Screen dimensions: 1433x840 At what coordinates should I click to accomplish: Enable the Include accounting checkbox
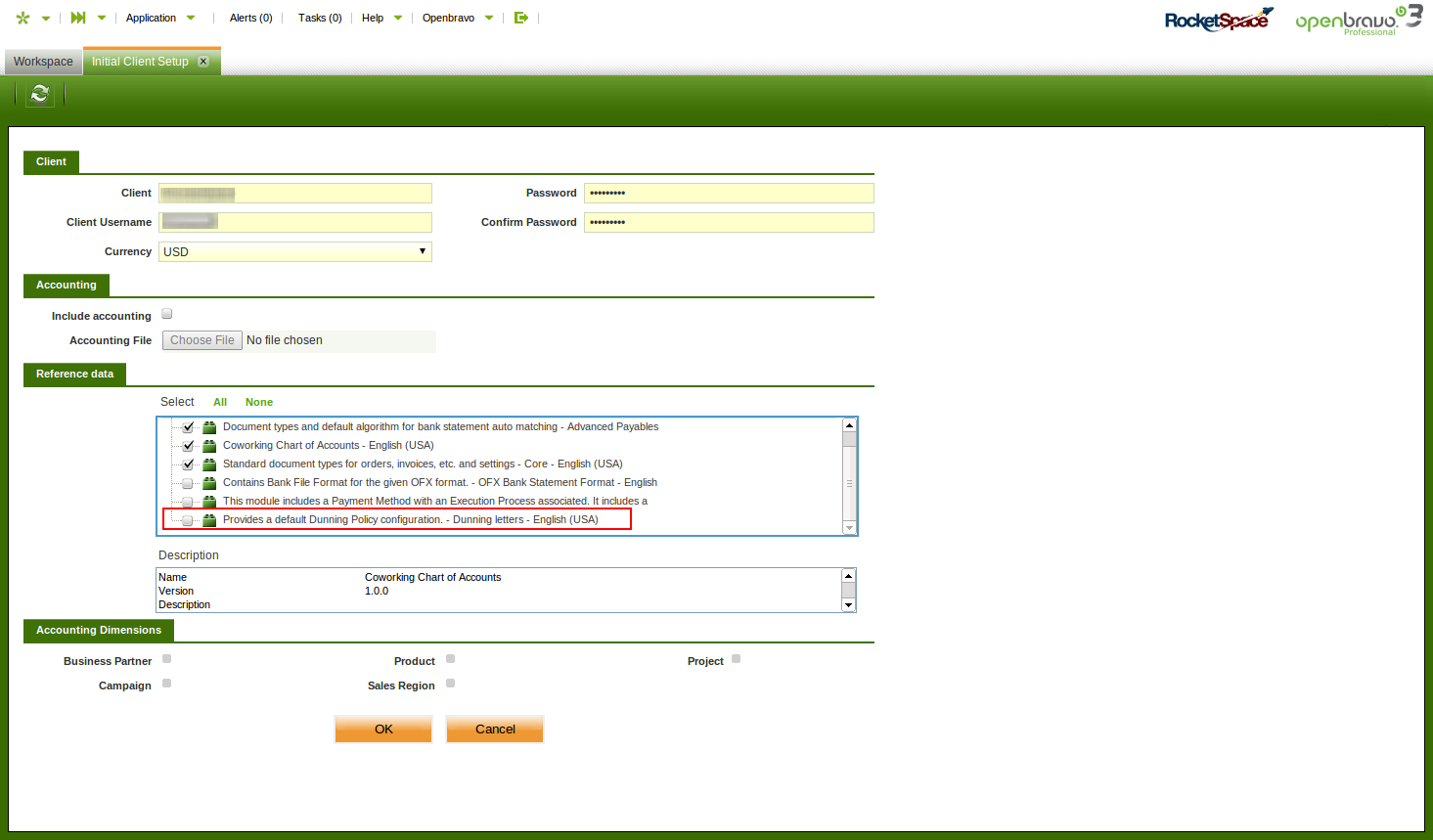(x=167, y=314)
